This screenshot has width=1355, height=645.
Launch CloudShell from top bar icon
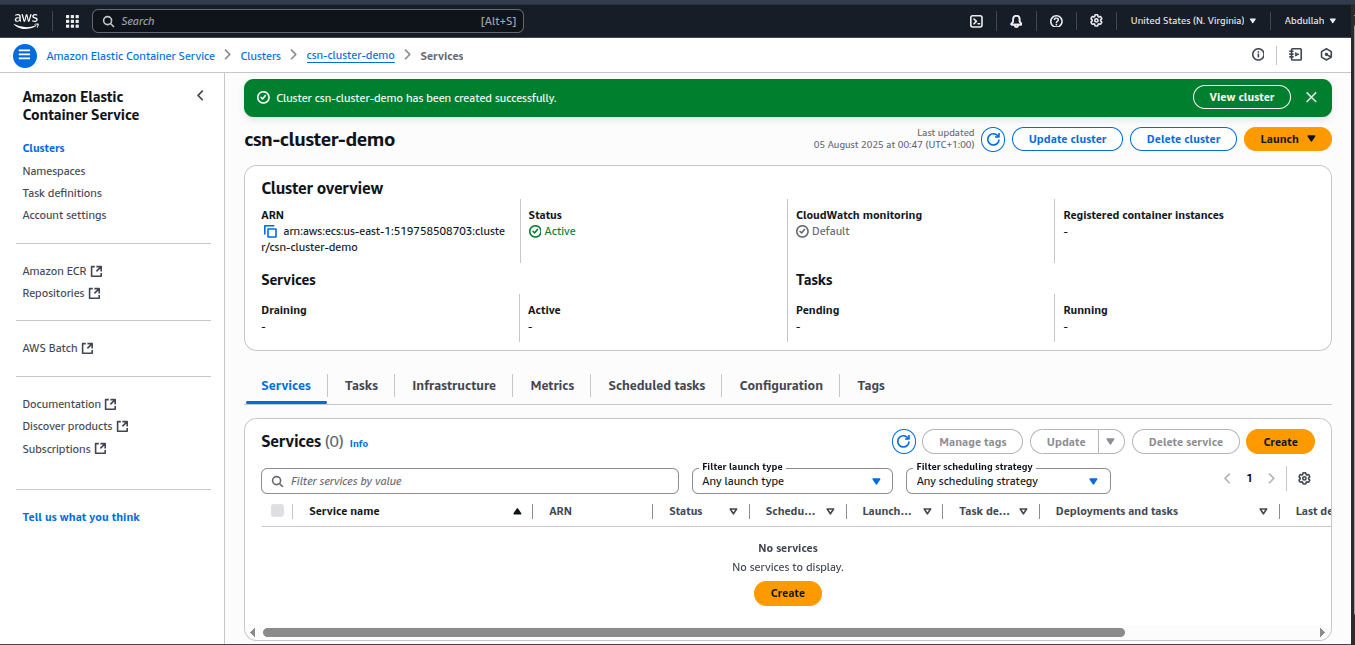click(977, 21)
